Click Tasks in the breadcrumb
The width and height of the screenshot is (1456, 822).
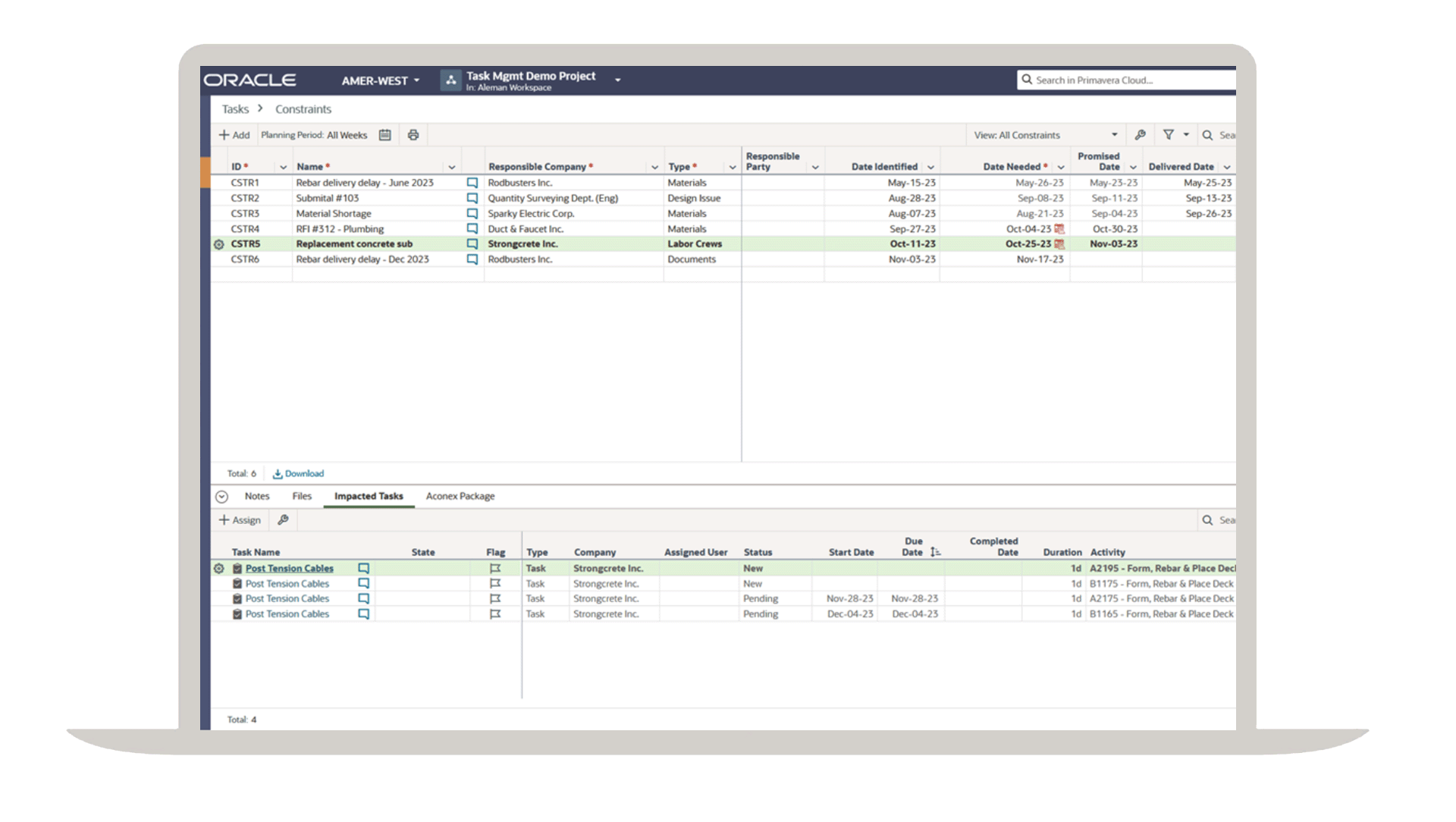[x=235, y=109]
